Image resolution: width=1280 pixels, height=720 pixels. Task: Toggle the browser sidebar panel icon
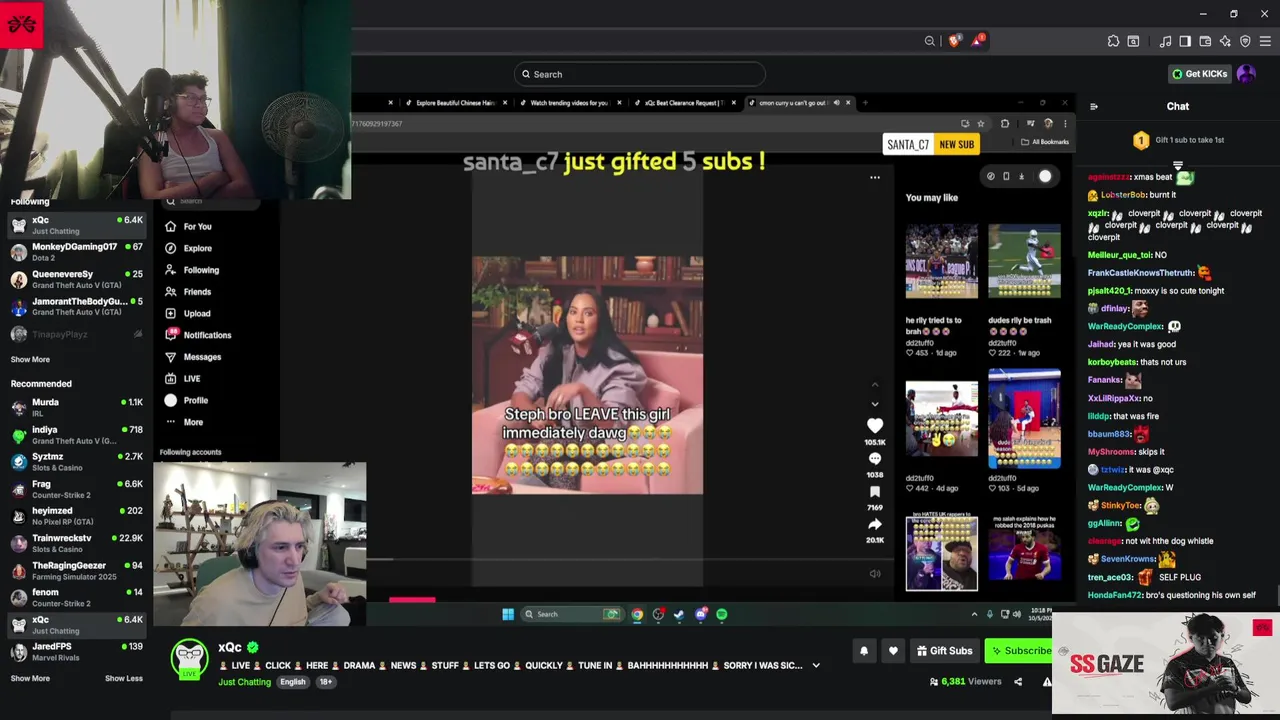(x=1185, y=41)
